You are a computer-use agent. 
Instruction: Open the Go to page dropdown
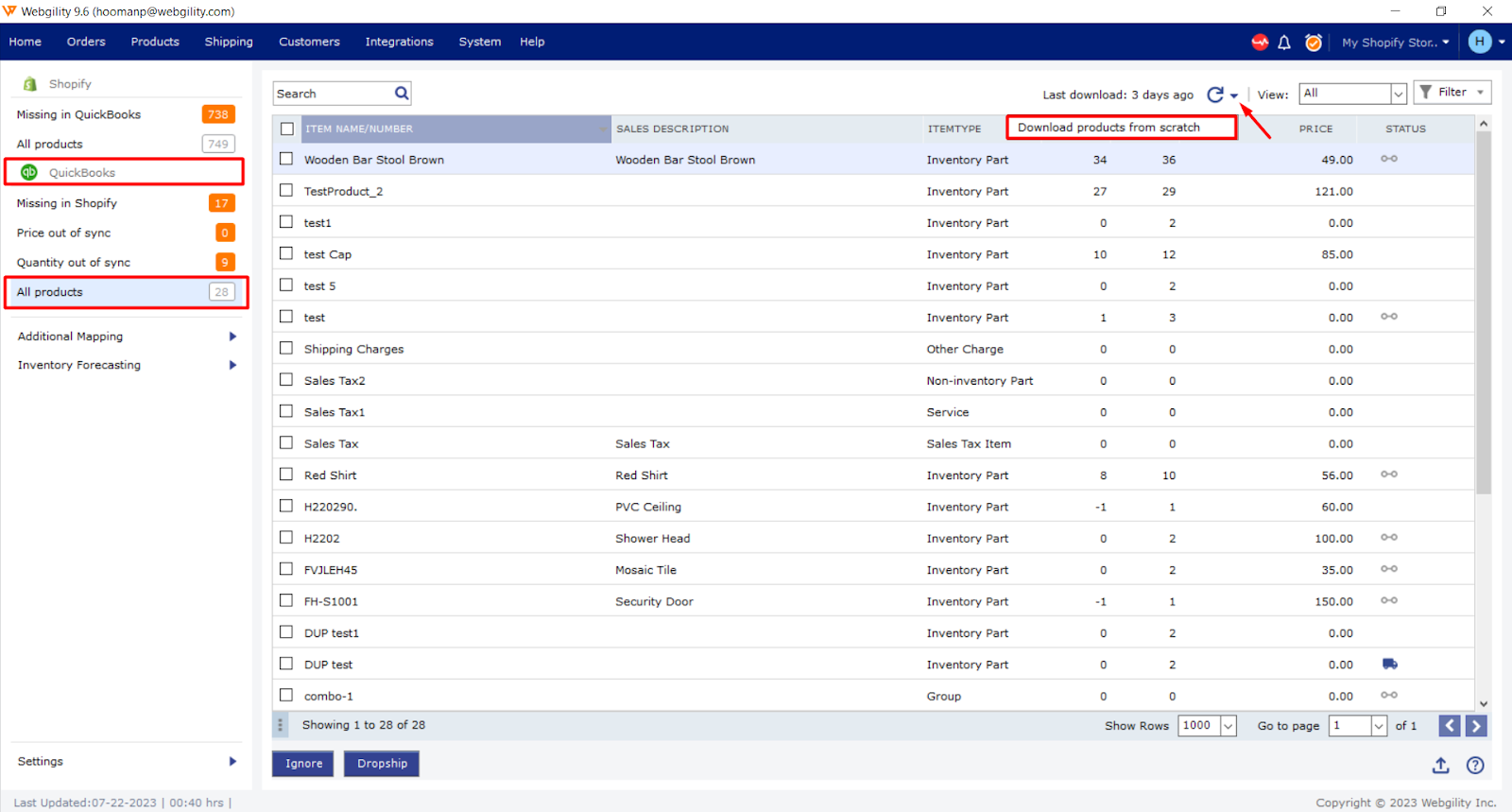pyautogui.click(x=1379, y=726)
